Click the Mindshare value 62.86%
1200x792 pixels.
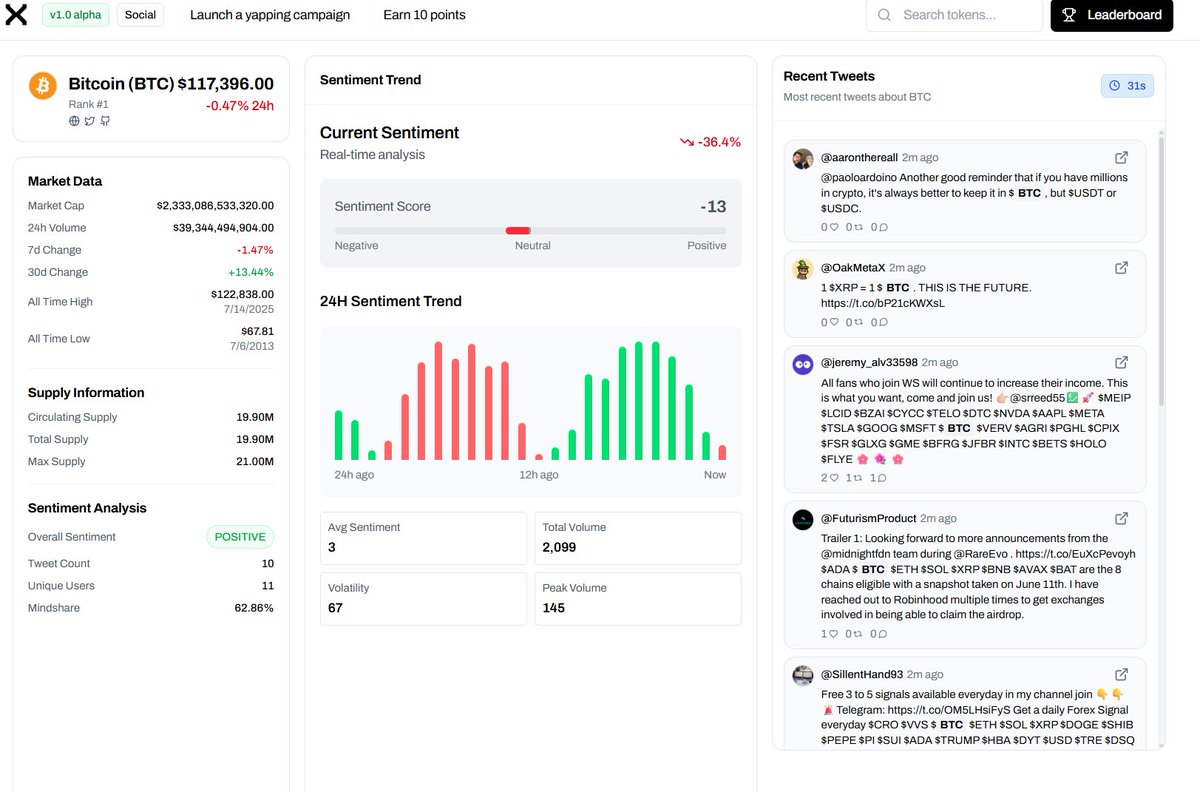click(x=254, y=608)
